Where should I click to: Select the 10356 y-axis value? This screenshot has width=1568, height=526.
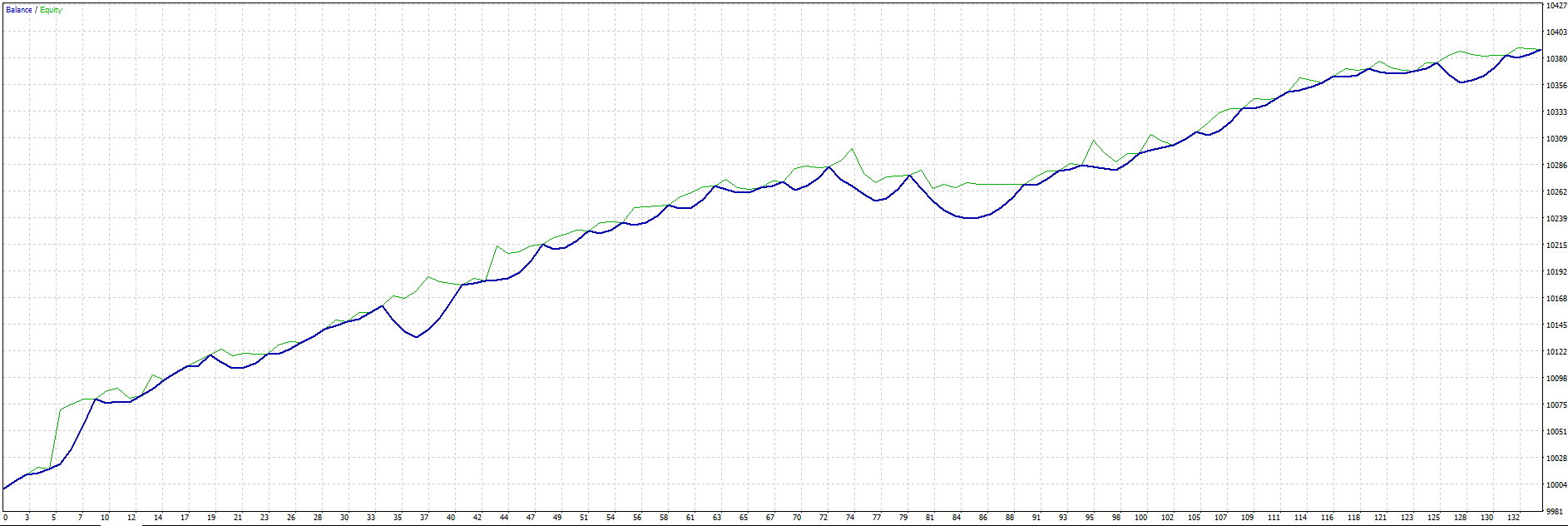pyautogui.click(x=1556, y=85)
